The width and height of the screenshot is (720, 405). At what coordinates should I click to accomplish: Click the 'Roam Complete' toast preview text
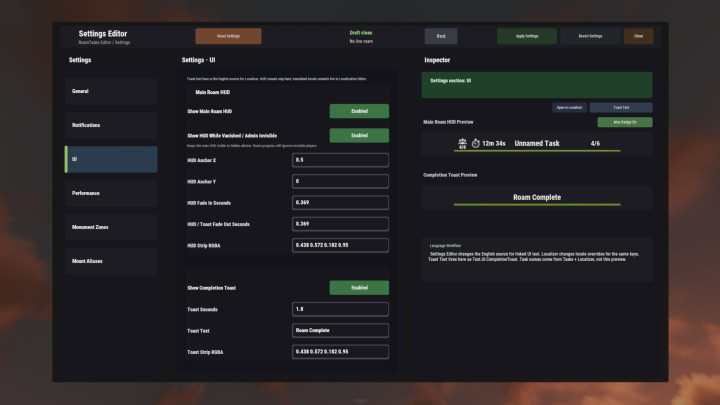(537, 197)
